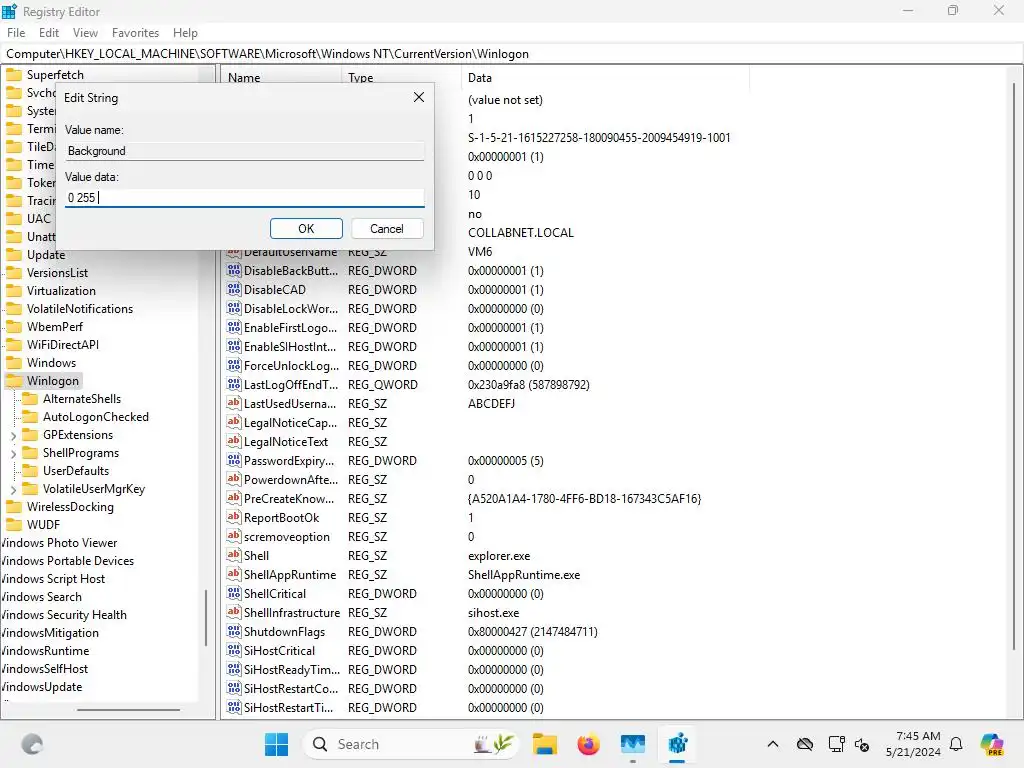Open the taskbar clock showing 7:45 AM
The image size is (1024, 768).
(913, 744)
